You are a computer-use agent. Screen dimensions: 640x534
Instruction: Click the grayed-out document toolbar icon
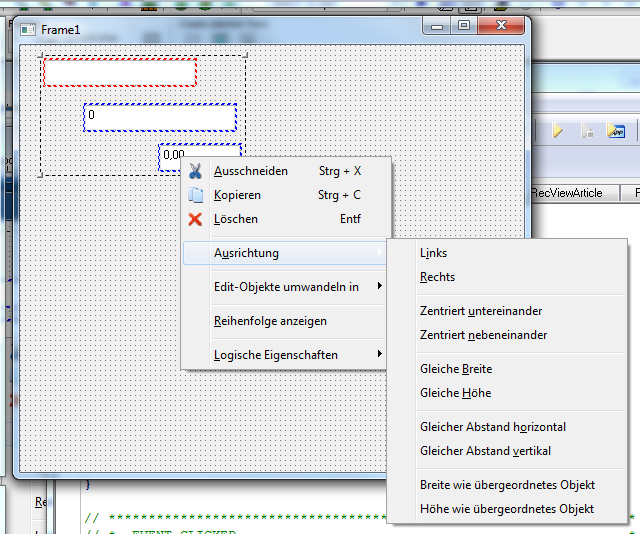click(588, 132)
